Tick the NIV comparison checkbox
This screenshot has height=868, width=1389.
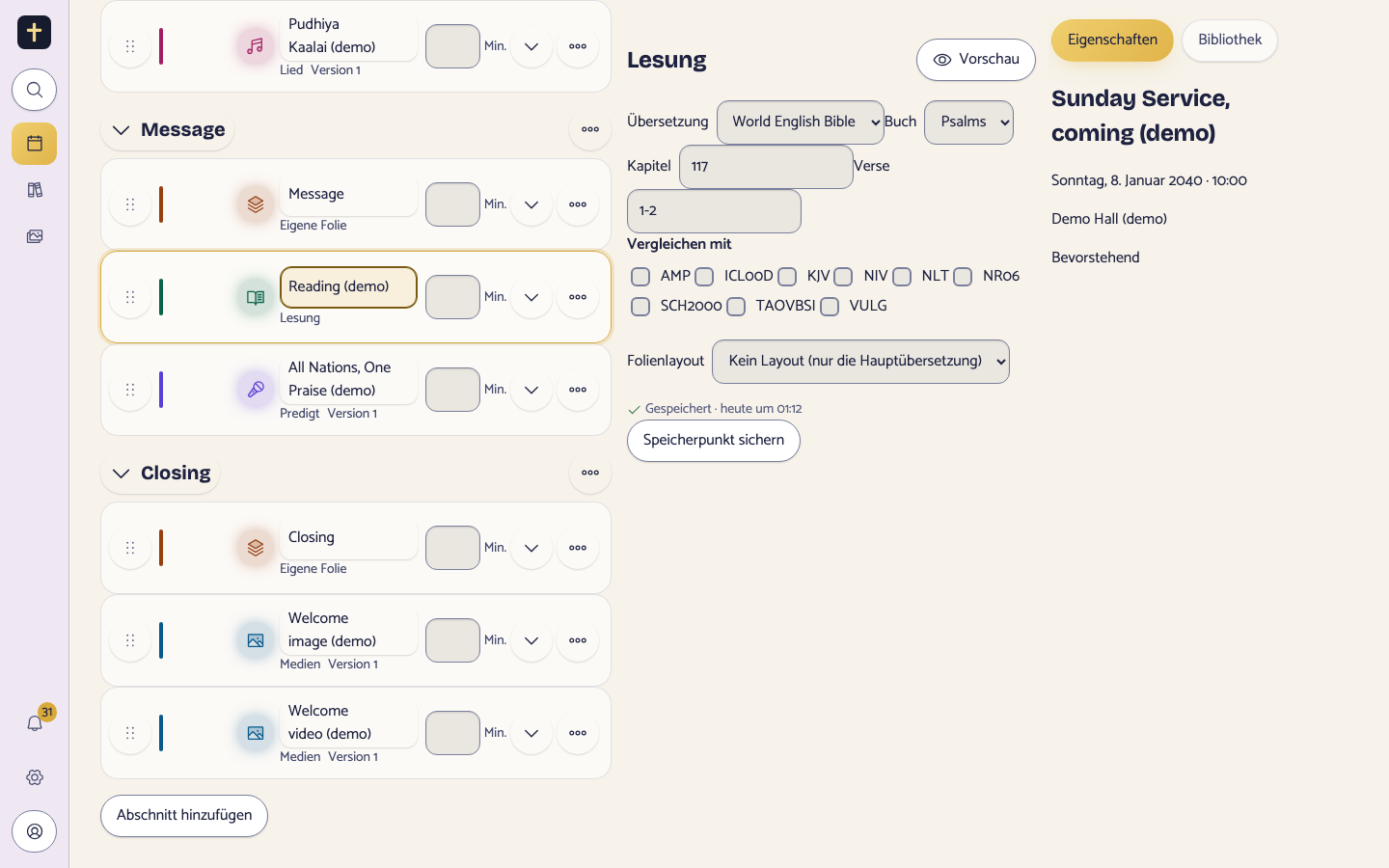[x=843, y=277]
